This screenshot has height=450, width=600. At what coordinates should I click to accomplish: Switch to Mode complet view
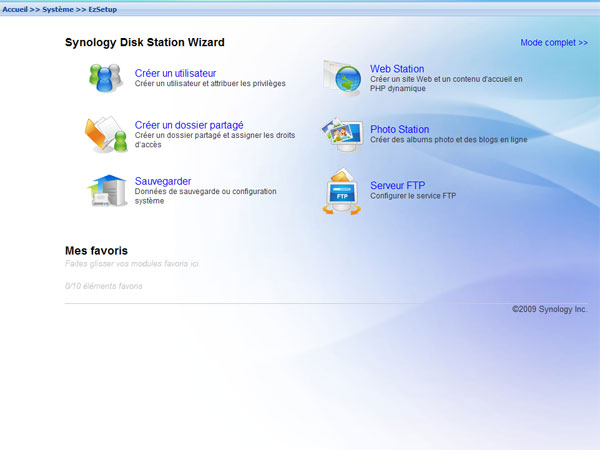tap(554, 42)
